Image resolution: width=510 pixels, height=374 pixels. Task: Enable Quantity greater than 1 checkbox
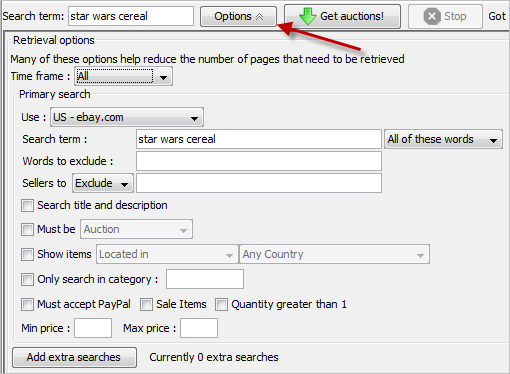(x=221, y=304)
